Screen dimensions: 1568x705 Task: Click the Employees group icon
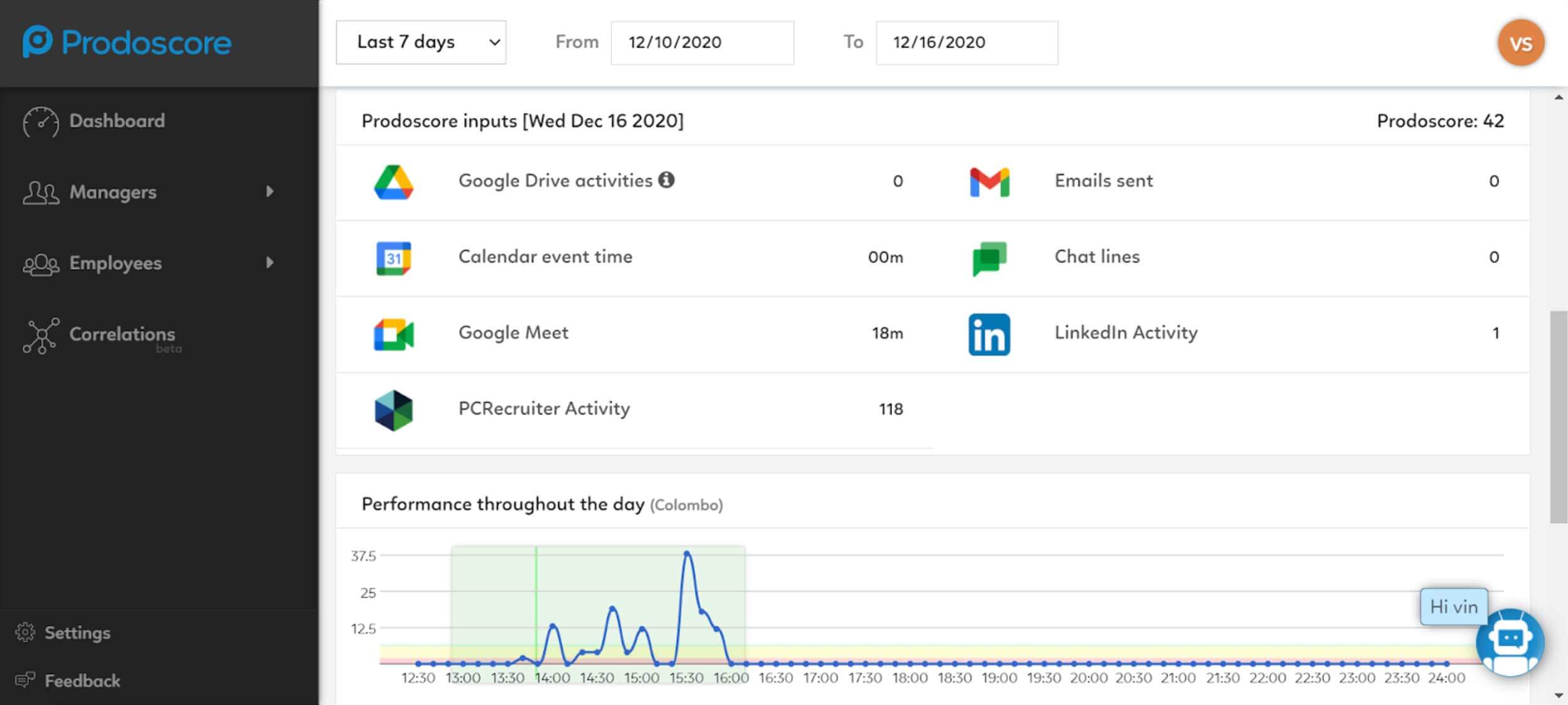pyautogui.click(x=41, y=264)
